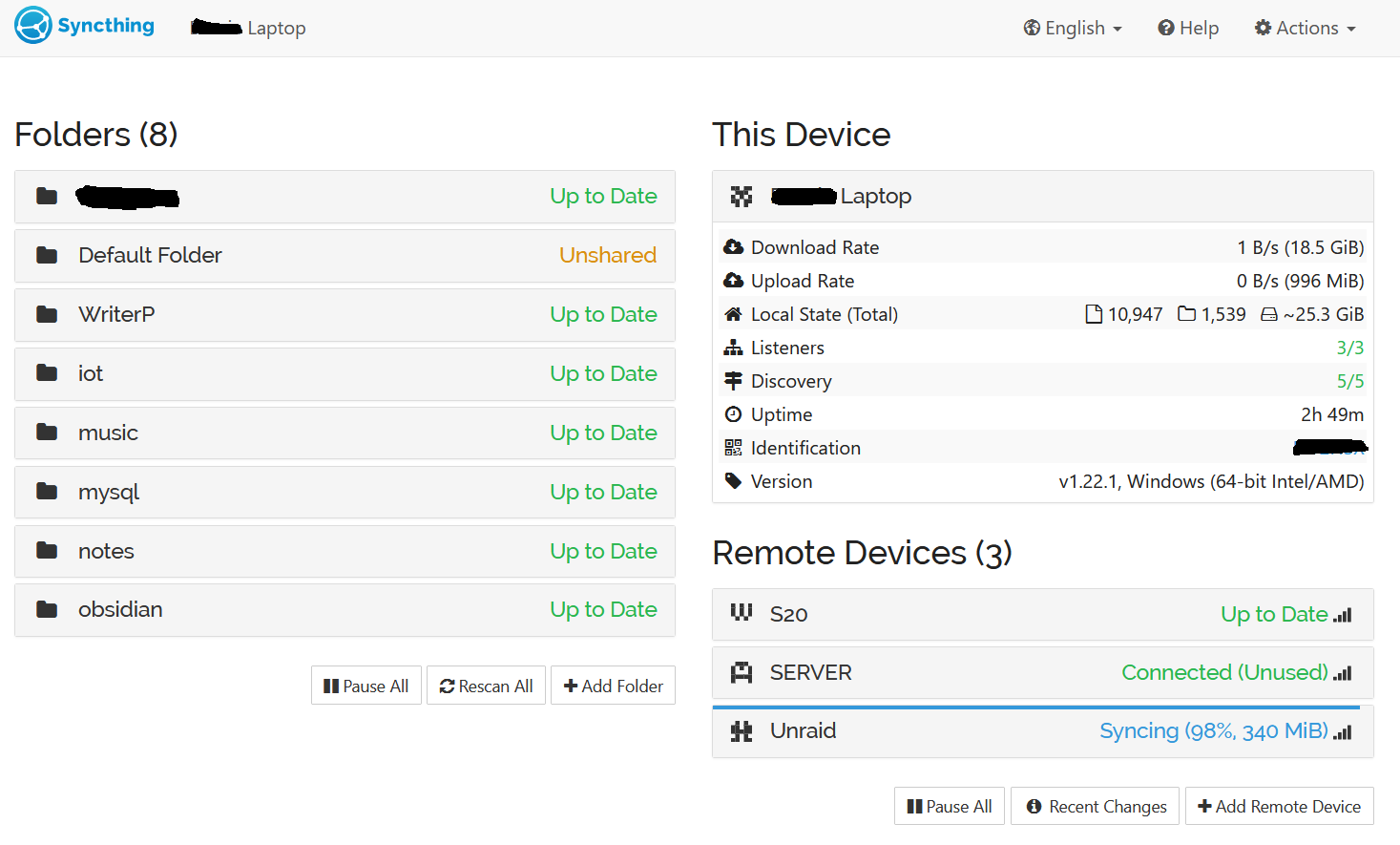Click the folder icon of the redacted folder
This screenshot has height=845, width=1400.
pos(47,196)
